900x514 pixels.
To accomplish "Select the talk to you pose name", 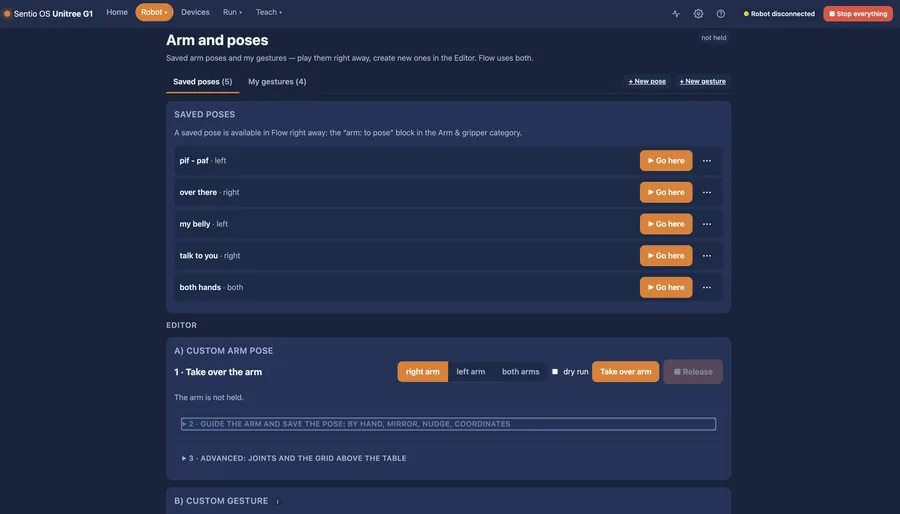I will point(199,256).
